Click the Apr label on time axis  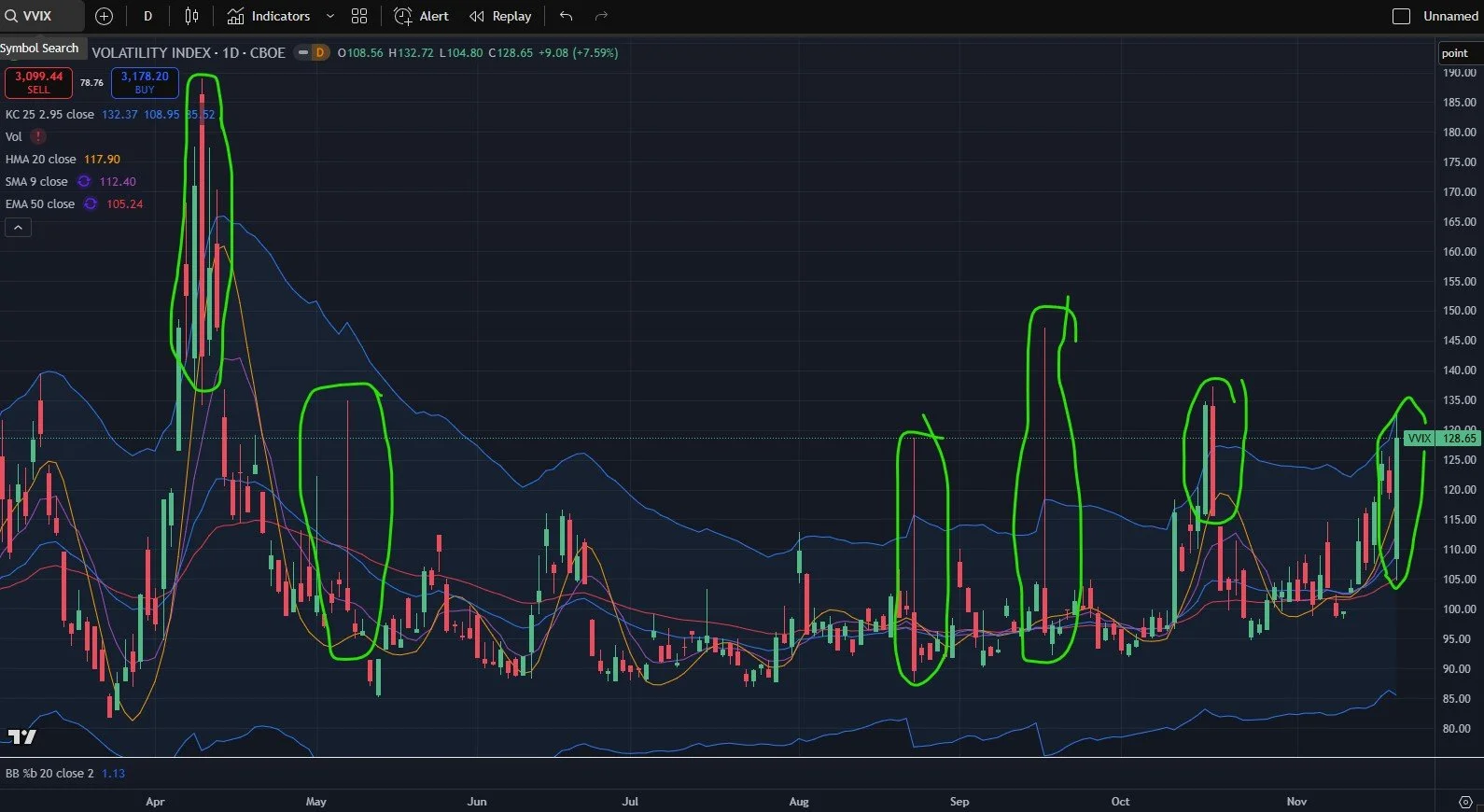pos(155,802)
